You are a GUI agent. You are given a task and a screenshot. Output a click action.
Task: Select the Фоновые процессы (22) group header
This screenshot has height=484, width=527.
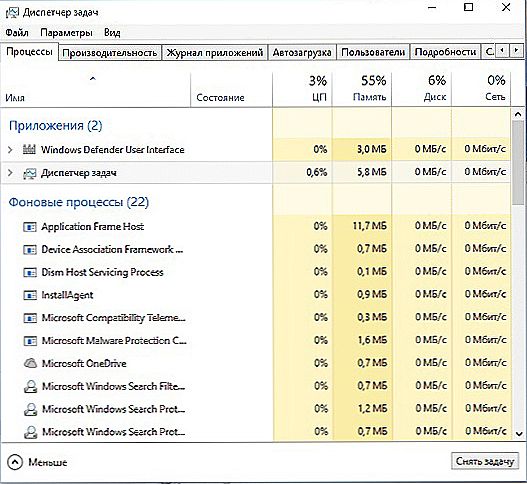click(79, 202)
